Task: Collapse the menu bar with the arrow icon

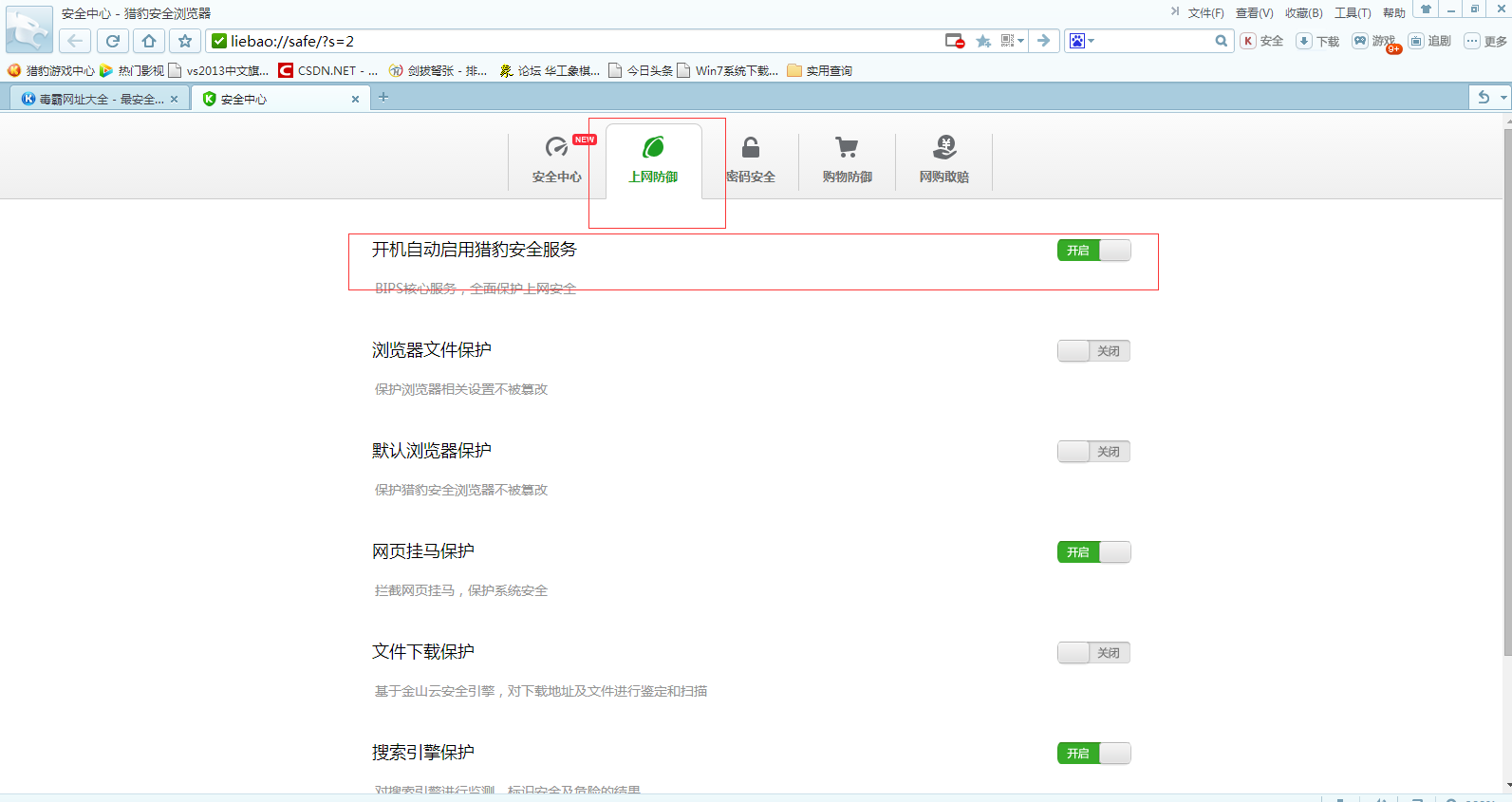Action: tap(1174, 11)
